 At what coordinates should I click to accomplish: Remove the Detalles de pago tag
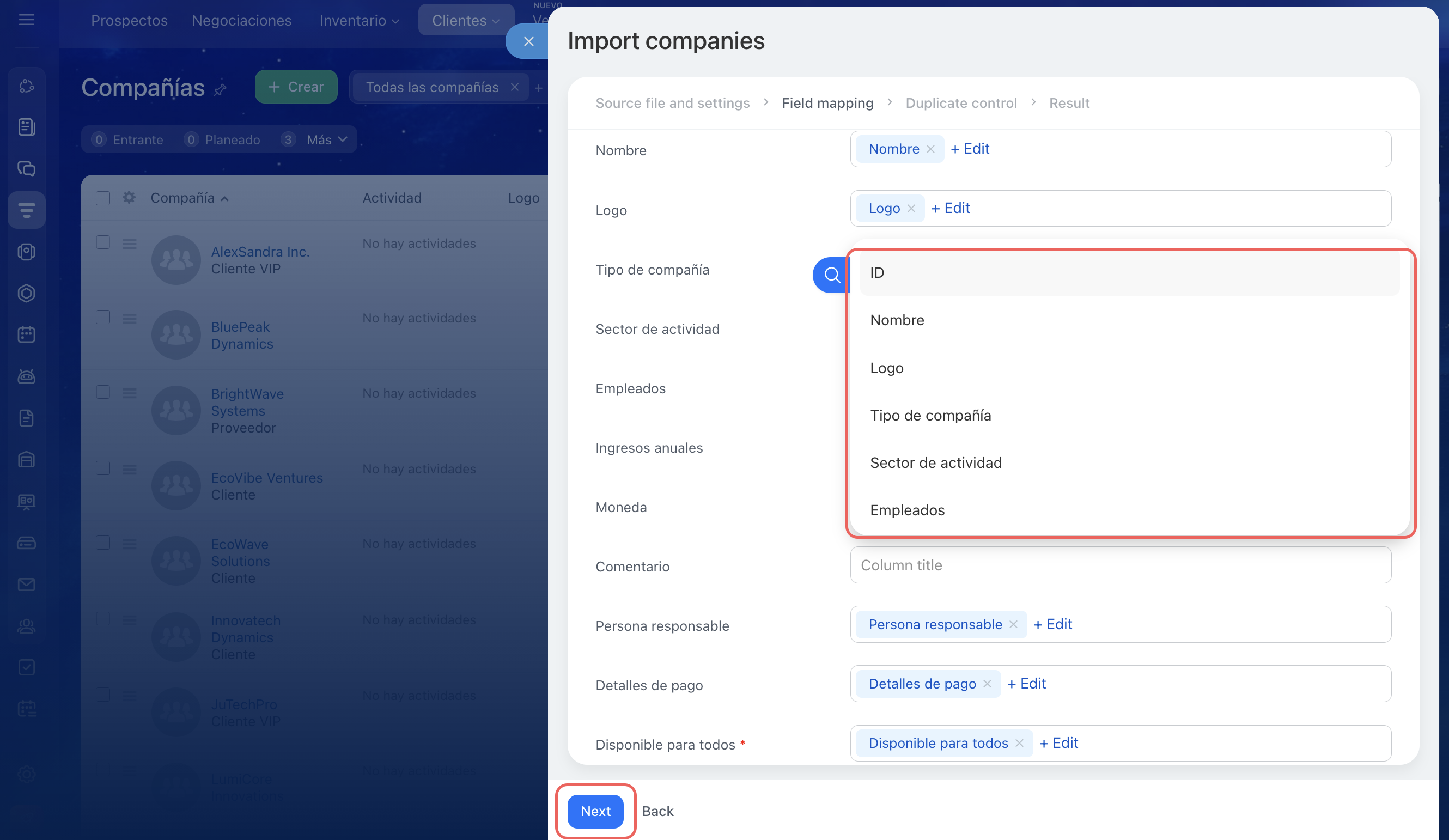[987, 684]
